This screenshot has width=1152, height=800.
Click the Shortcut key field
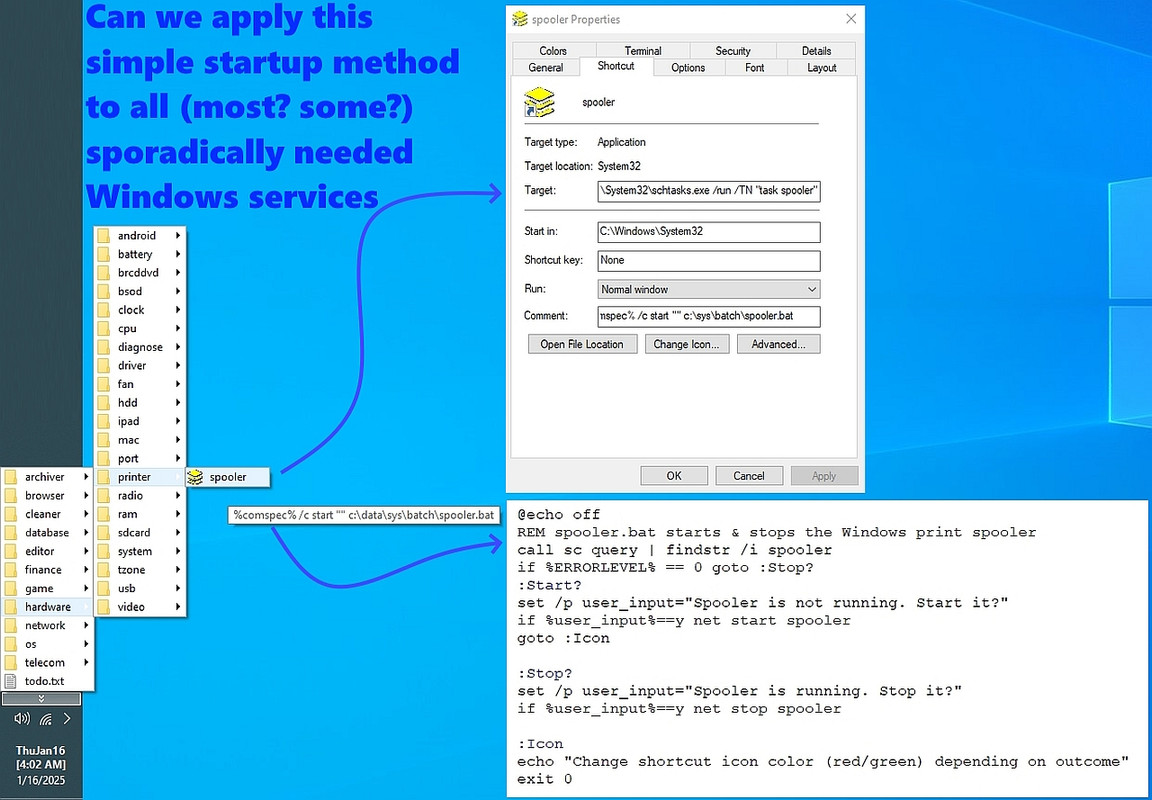tap(709, 261)
